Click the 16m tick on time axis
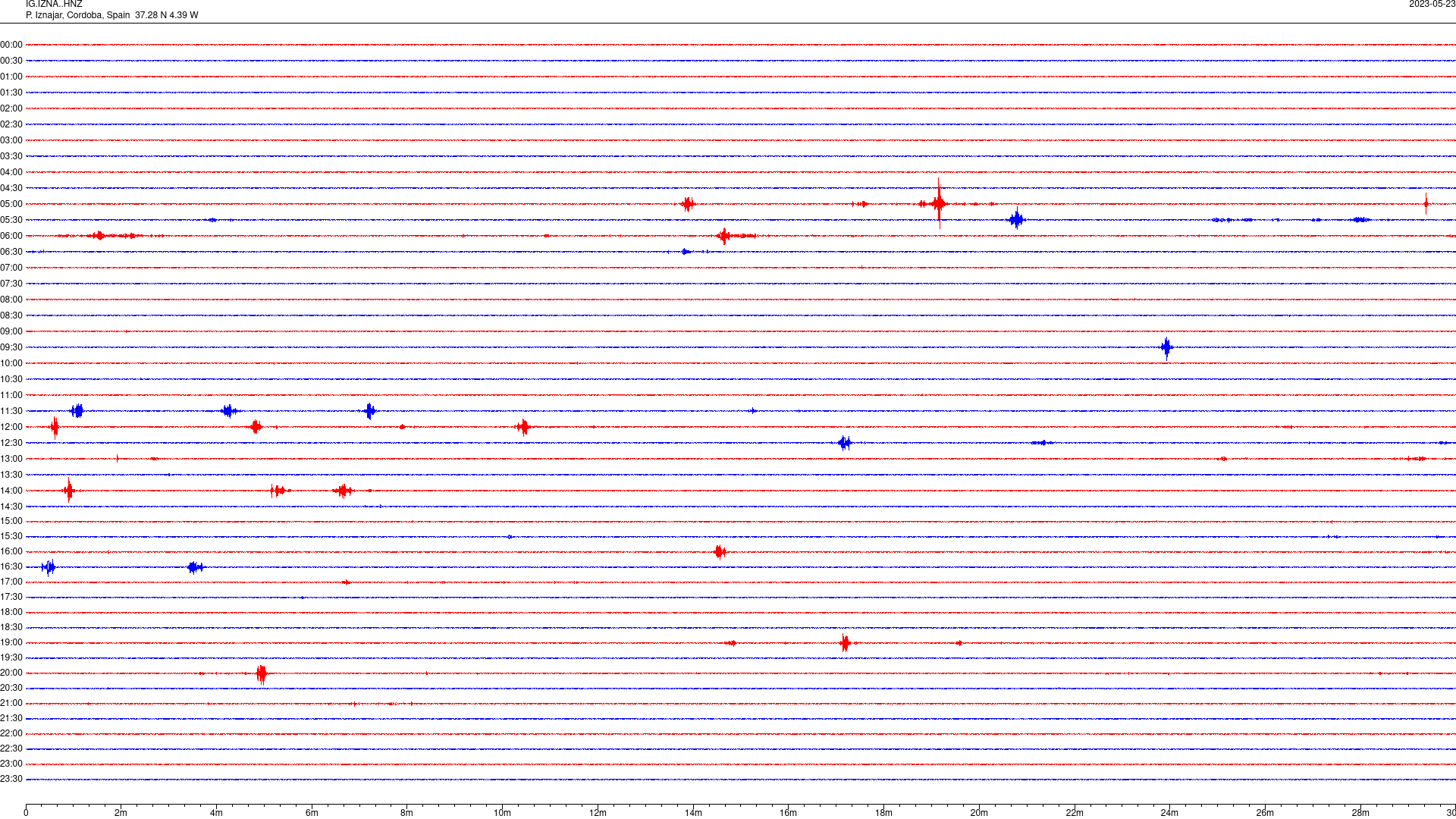The width and height of the screenshot is (1456, 819). 789,813
